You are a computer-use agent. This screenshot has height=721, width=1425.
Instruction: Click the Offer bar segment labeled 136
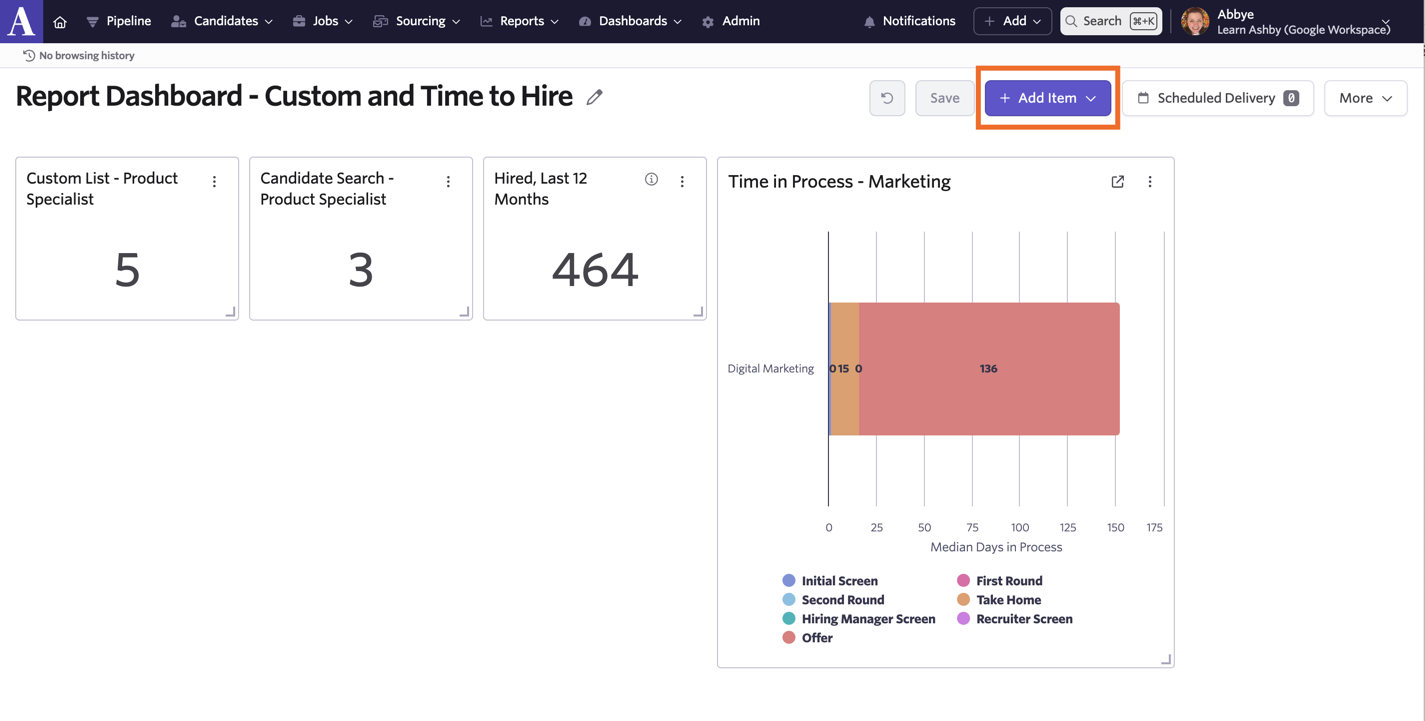(989, 369)
